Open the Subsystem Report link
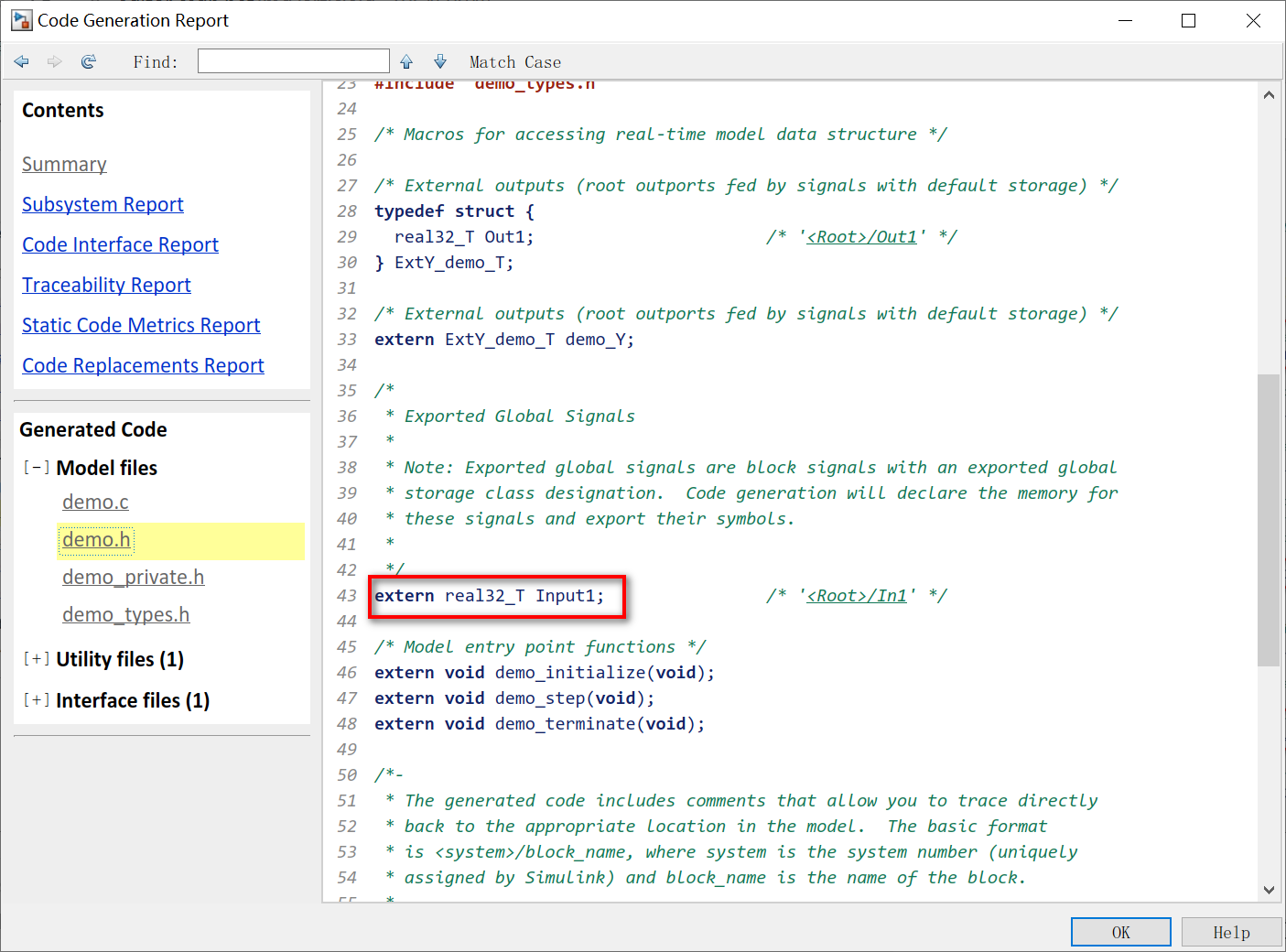 point(103,204)
